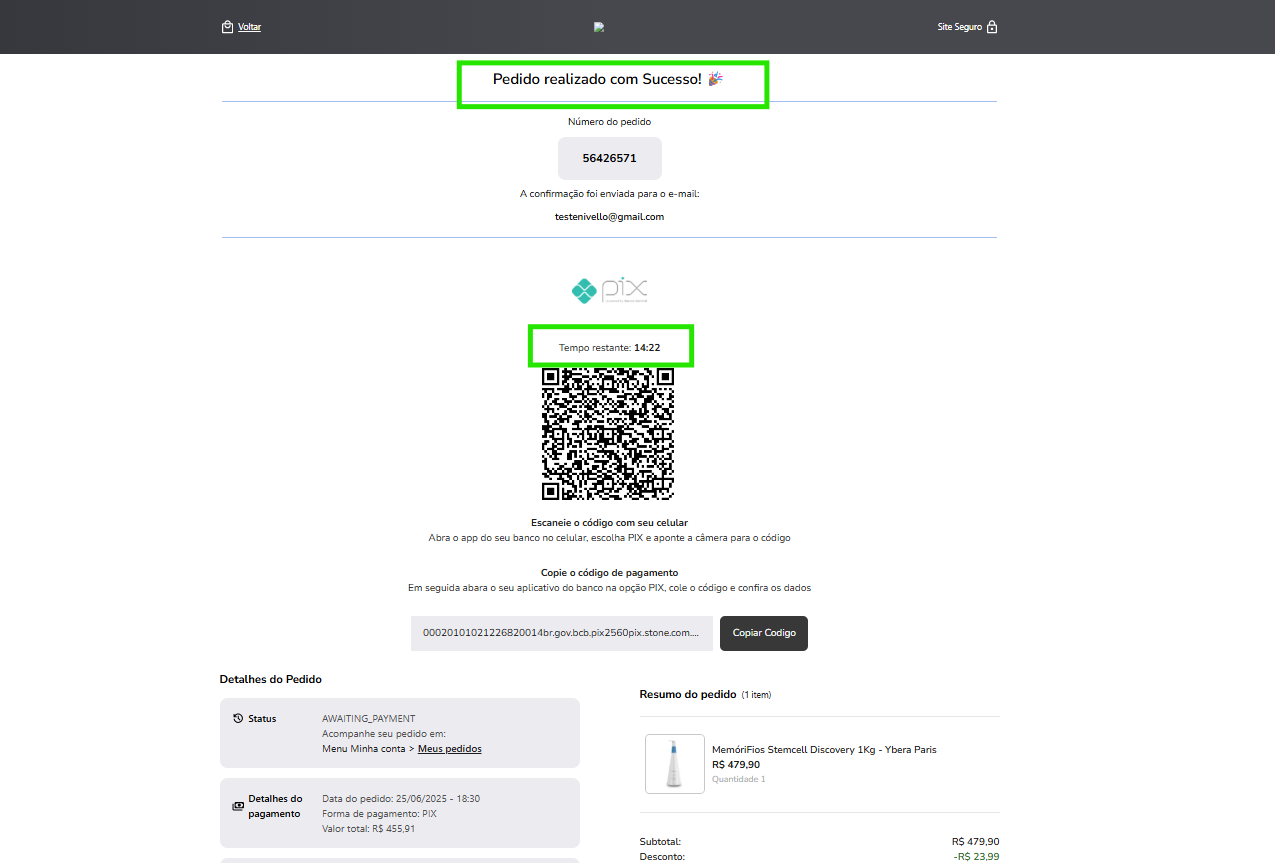Open the Meus pedidos link
1275x863 pixels.
point(449,748)
